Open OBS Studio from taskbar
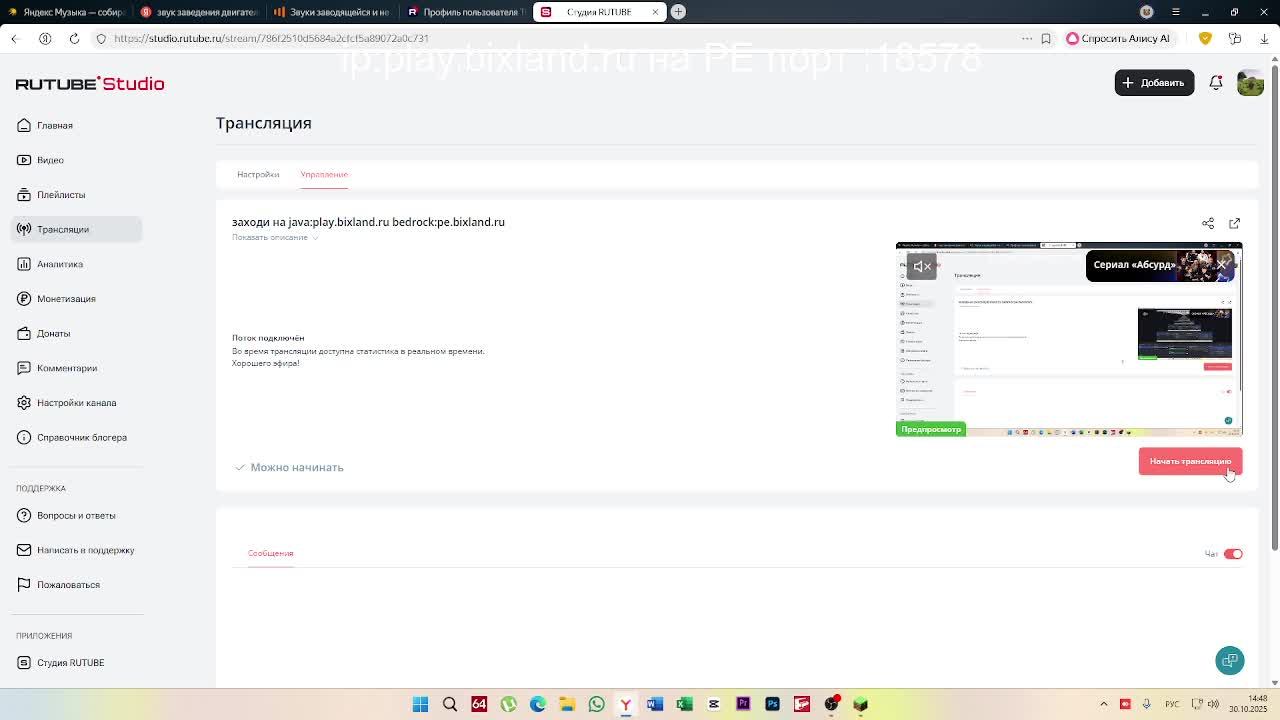 (831, 704)
